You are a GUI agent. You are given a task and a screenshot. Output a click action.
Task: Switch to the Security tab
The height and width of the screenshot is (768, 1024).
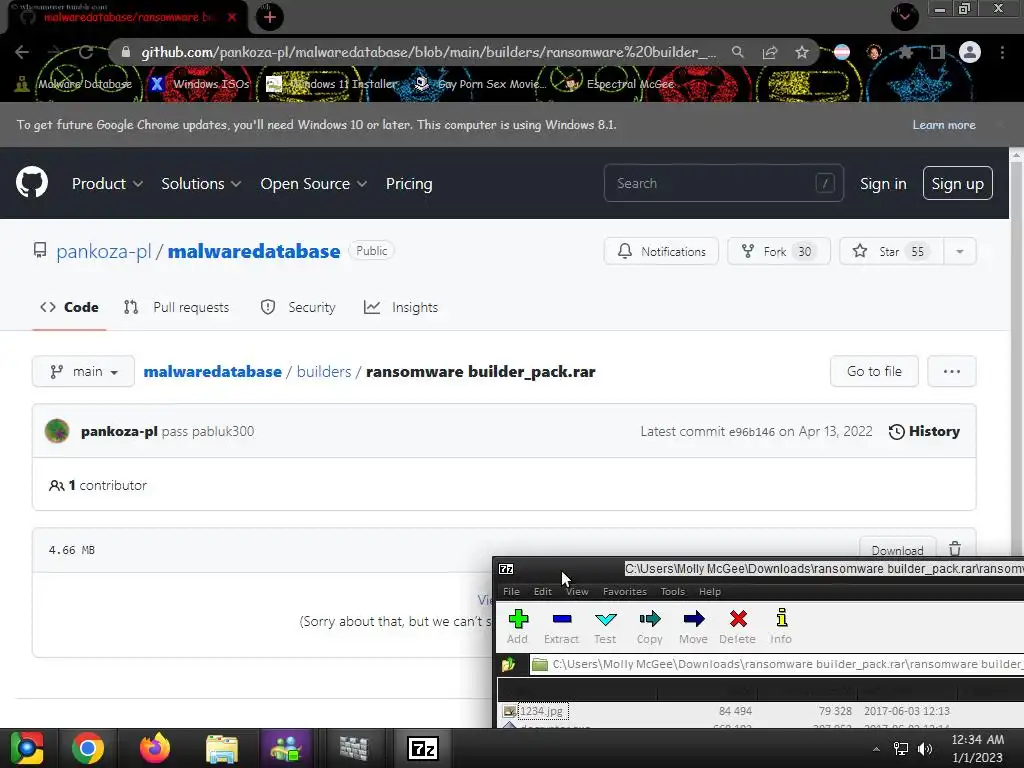click(x=298, y=308)
